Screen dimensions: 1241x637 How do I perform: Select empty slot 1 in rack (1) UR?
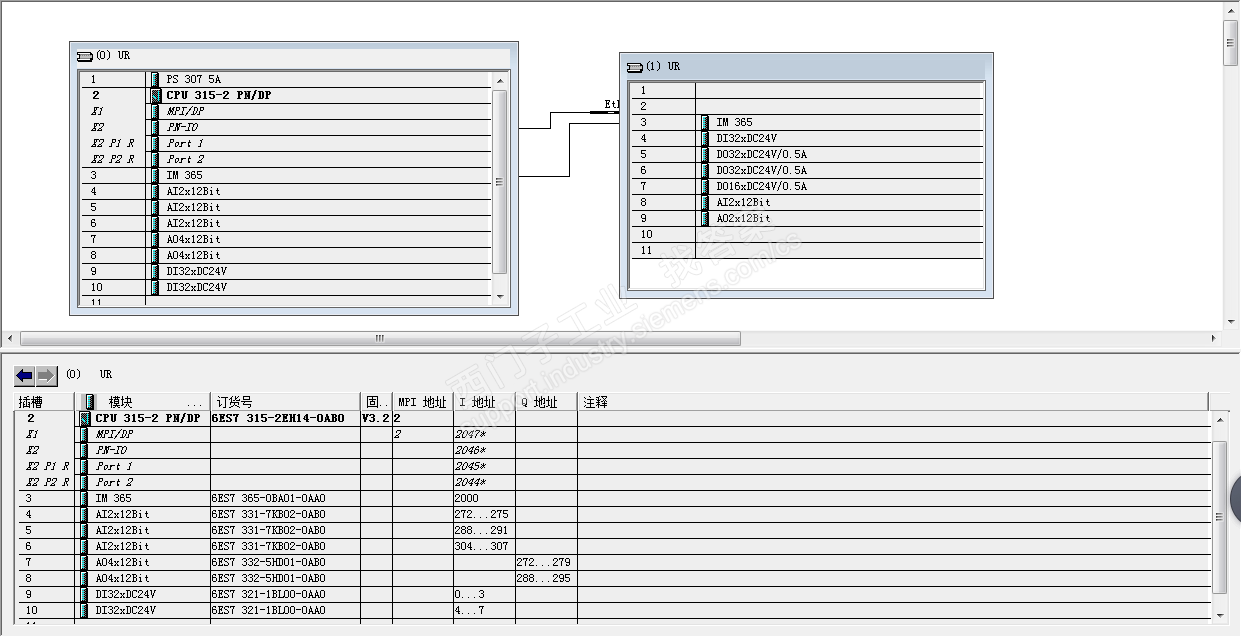click(x=807, y=90)
